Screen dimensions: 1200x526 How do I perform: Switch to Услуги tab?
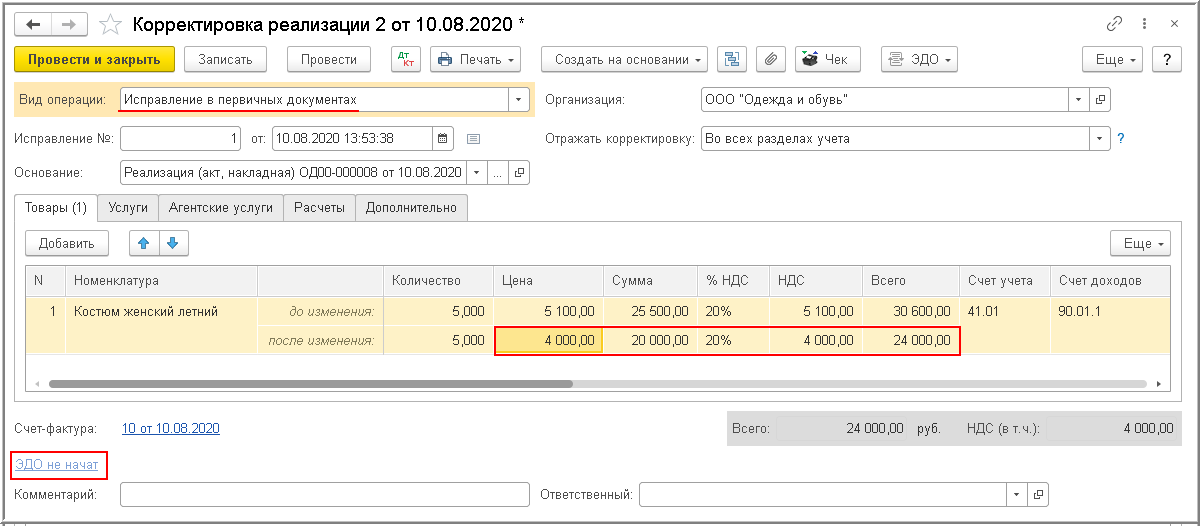click(128, 207)
